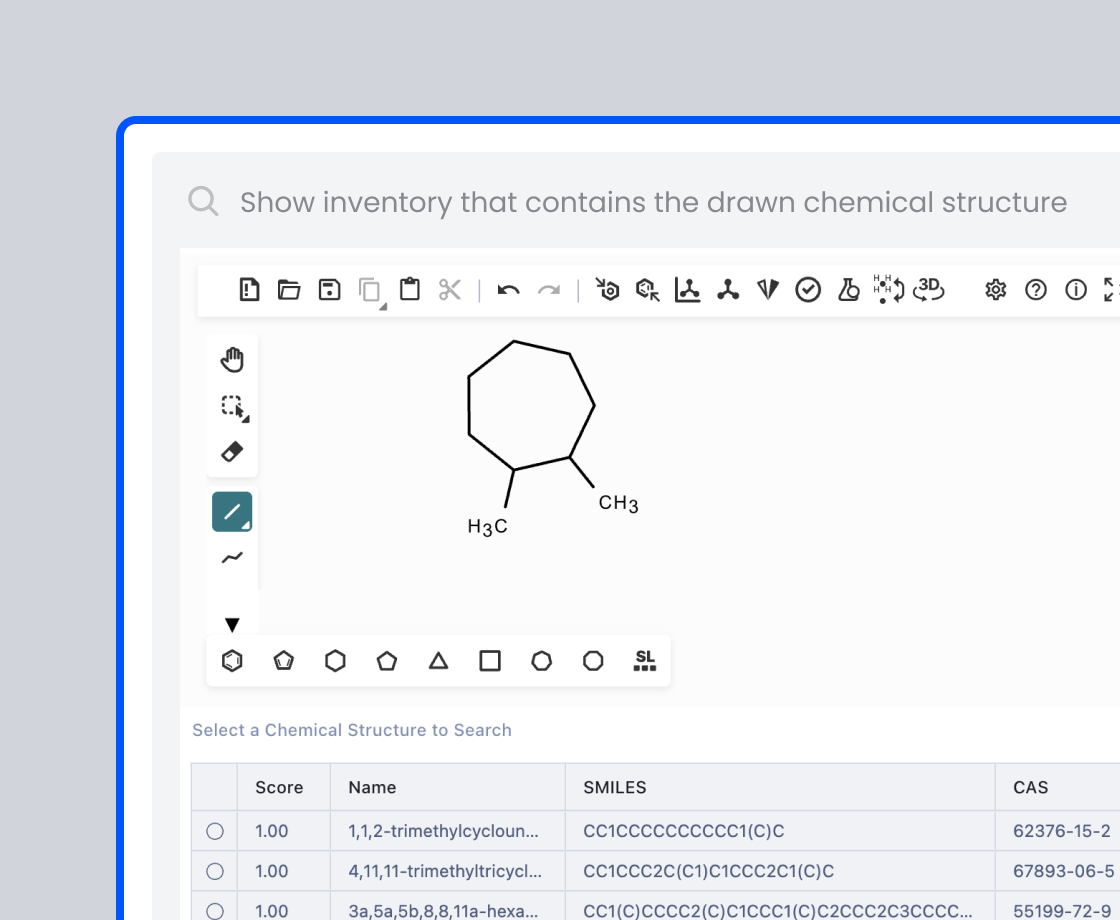Click the 'Select a Chemical Structure to Search' text
Image resolution: width=1120 pixels, height=920 pixels.
tap(351, 730)
